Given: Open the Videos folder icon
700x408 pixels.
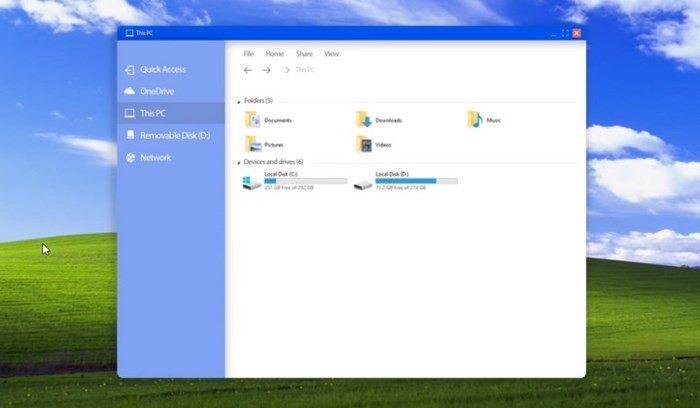Looking at the screenshot, I should click(364, 144).
